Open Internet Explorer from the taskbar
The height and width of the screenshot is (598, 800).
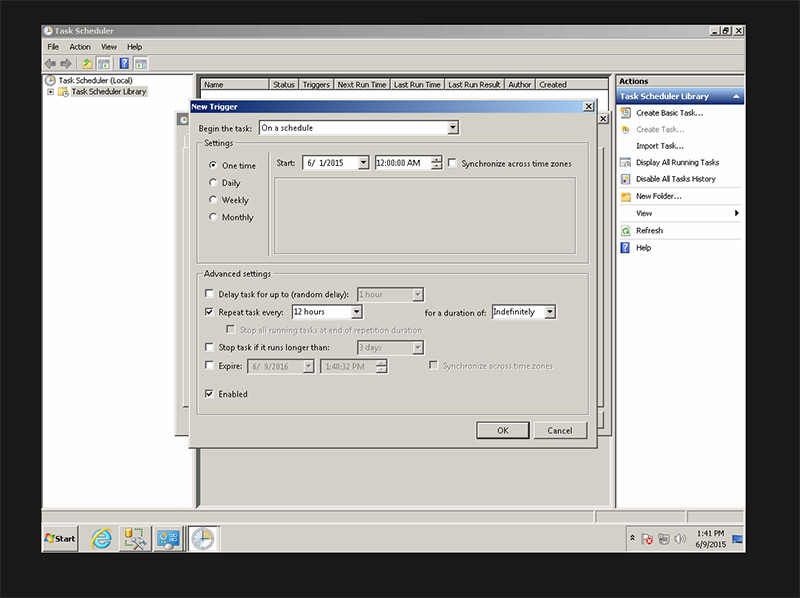coord(102,539)
